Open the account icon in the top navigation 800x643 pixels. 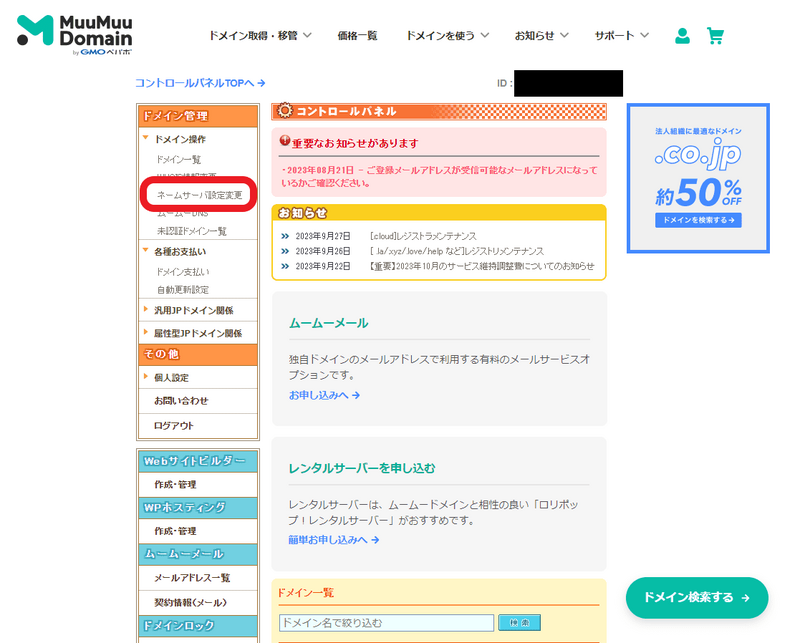(682, 34)
